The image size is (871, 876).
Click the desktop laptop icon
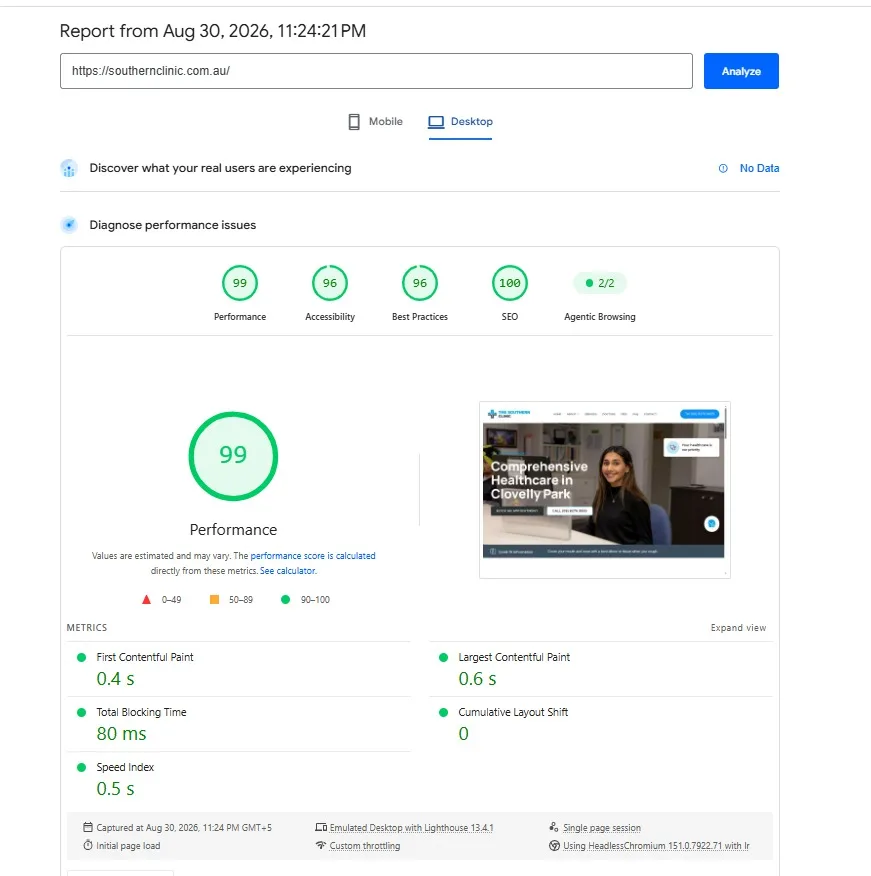click(436, 122)
